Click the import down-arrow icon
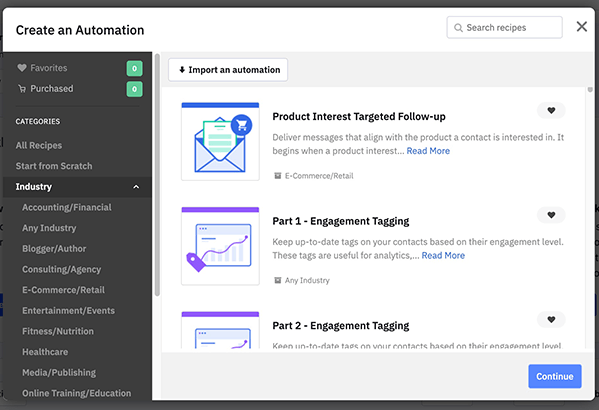 [182, 70]
